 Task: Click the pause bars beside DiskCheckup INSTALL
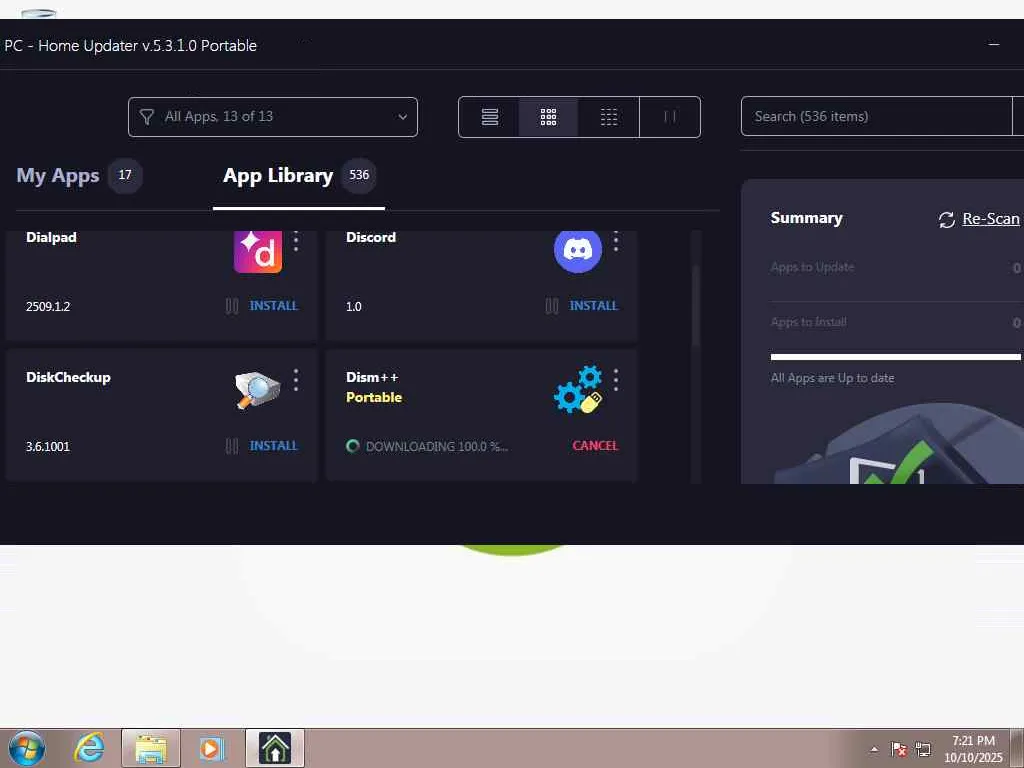[232, 446]
